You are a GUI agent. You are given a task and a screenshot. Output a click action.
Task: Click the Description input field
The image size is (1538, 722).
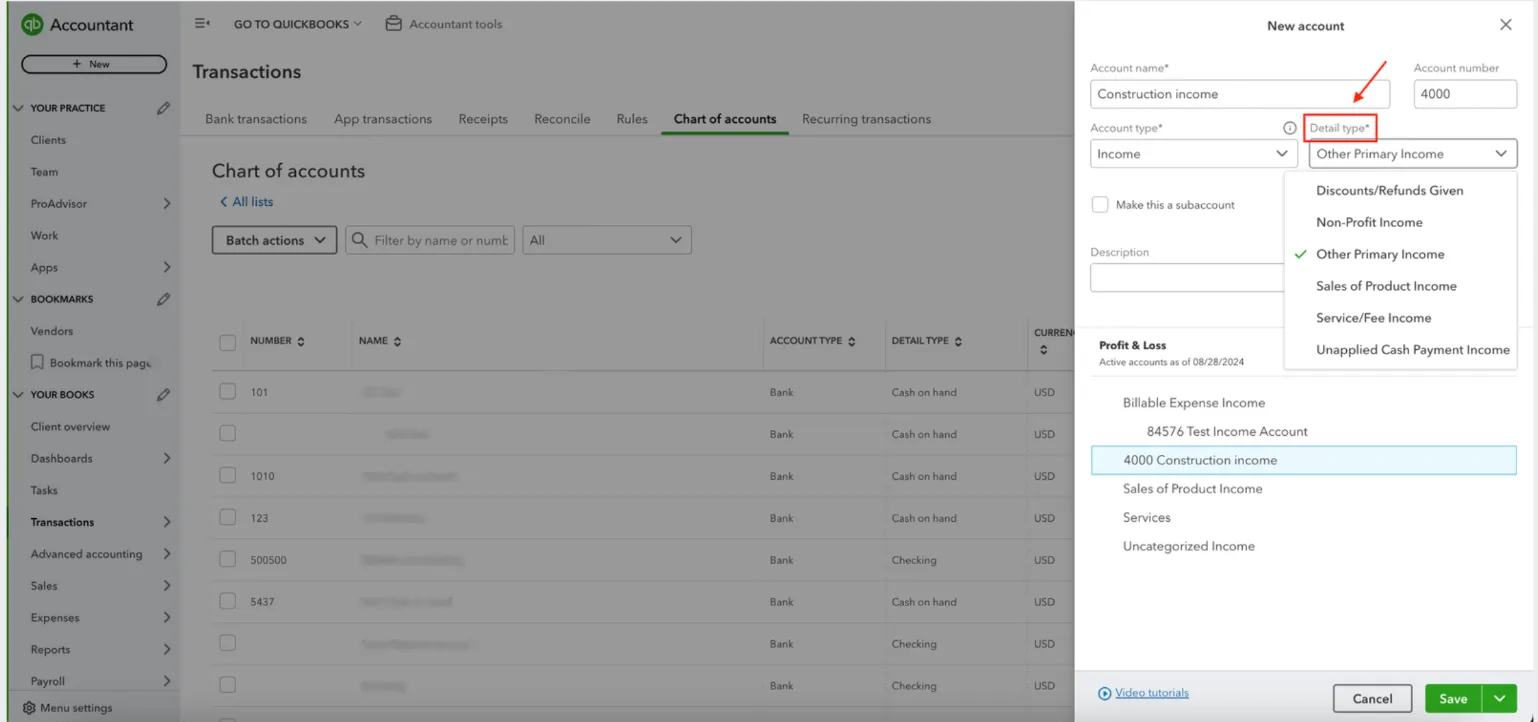coord(1187,278)
